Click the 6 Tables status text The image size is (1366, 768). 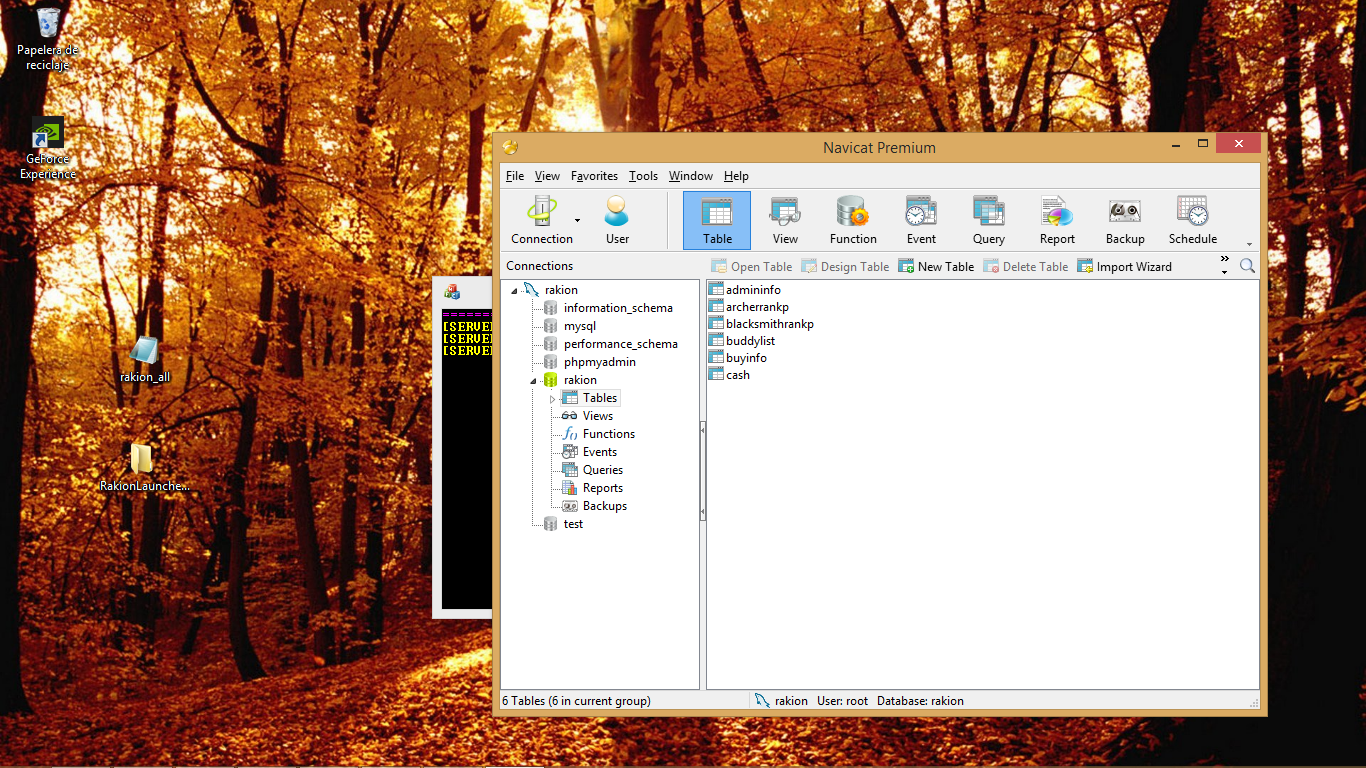[576, 701]
